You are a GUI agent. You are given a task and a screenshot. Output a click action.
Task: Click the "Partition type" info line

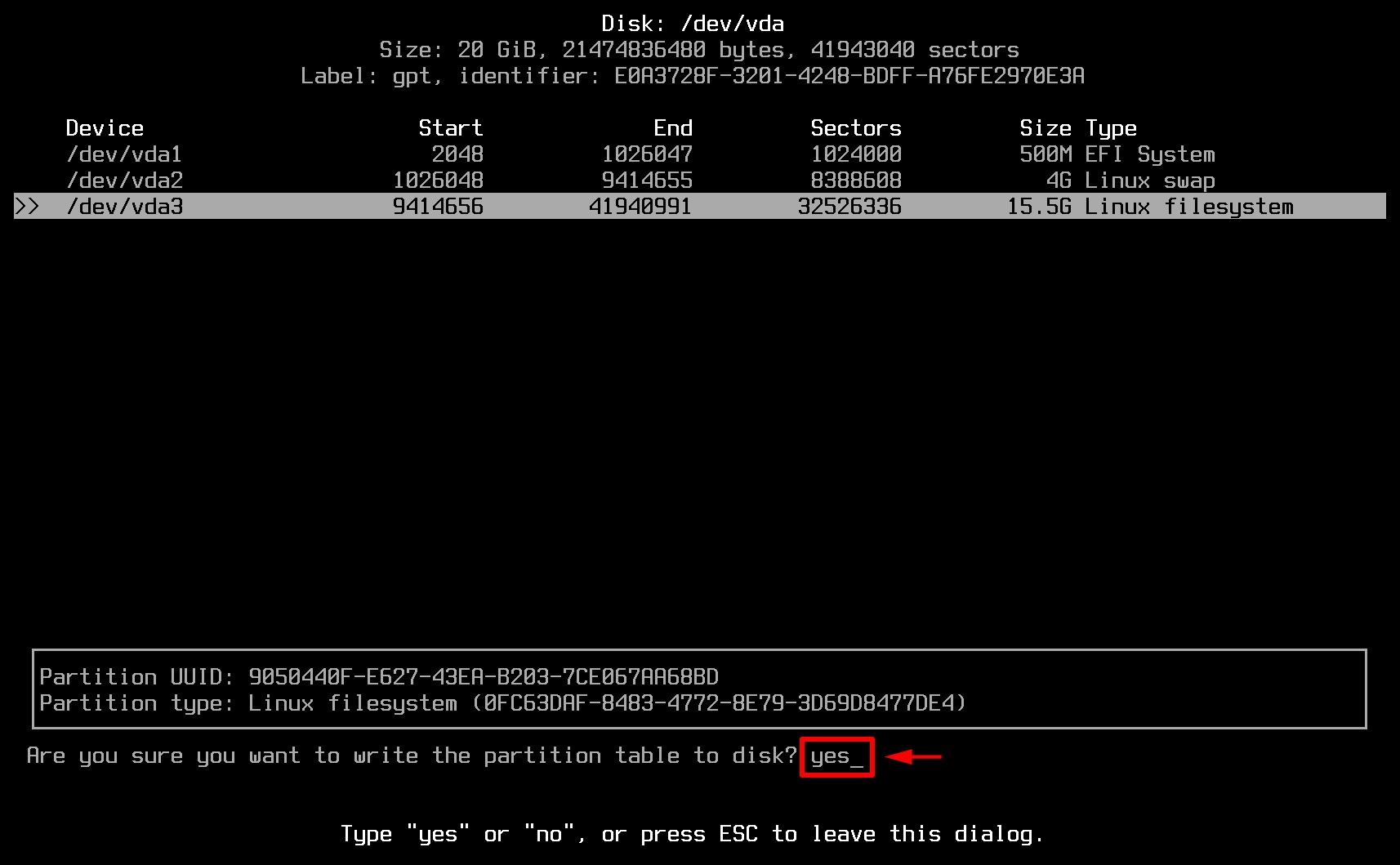pos(503,703)
